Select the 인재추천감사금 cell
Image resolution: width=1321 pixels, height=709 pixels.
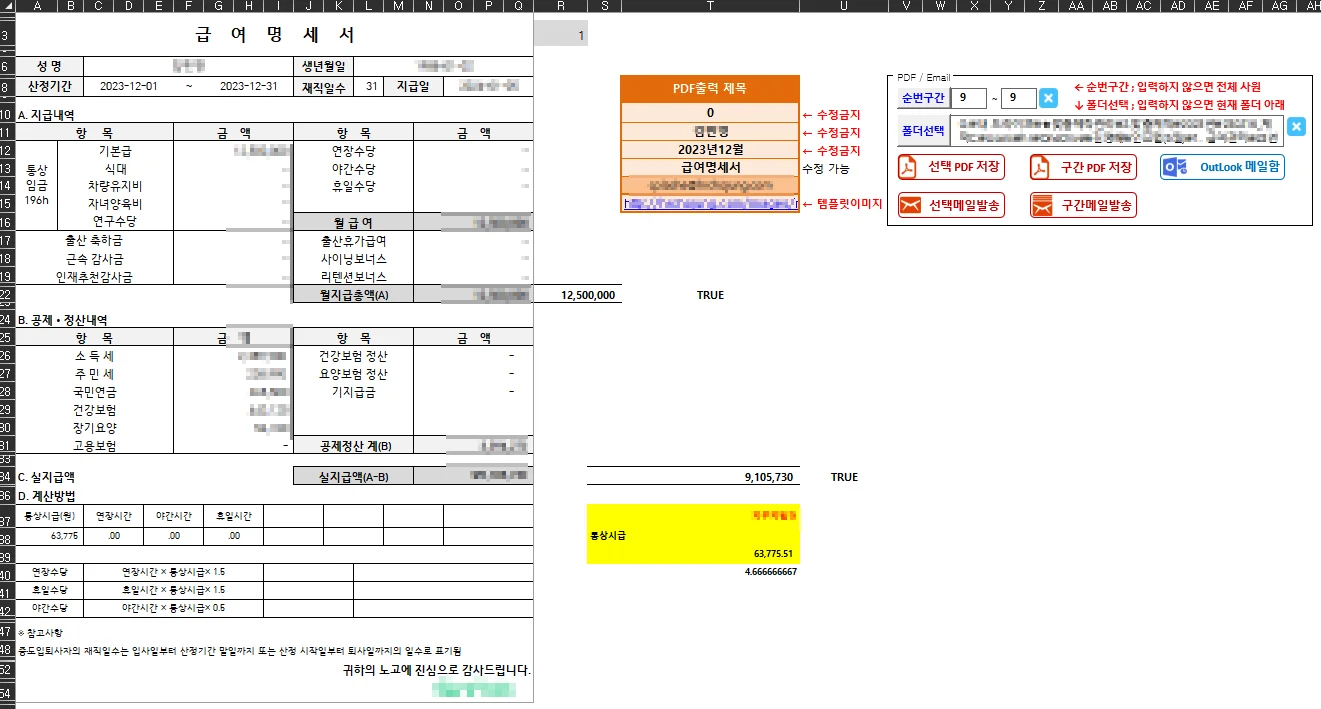point(95,276)
